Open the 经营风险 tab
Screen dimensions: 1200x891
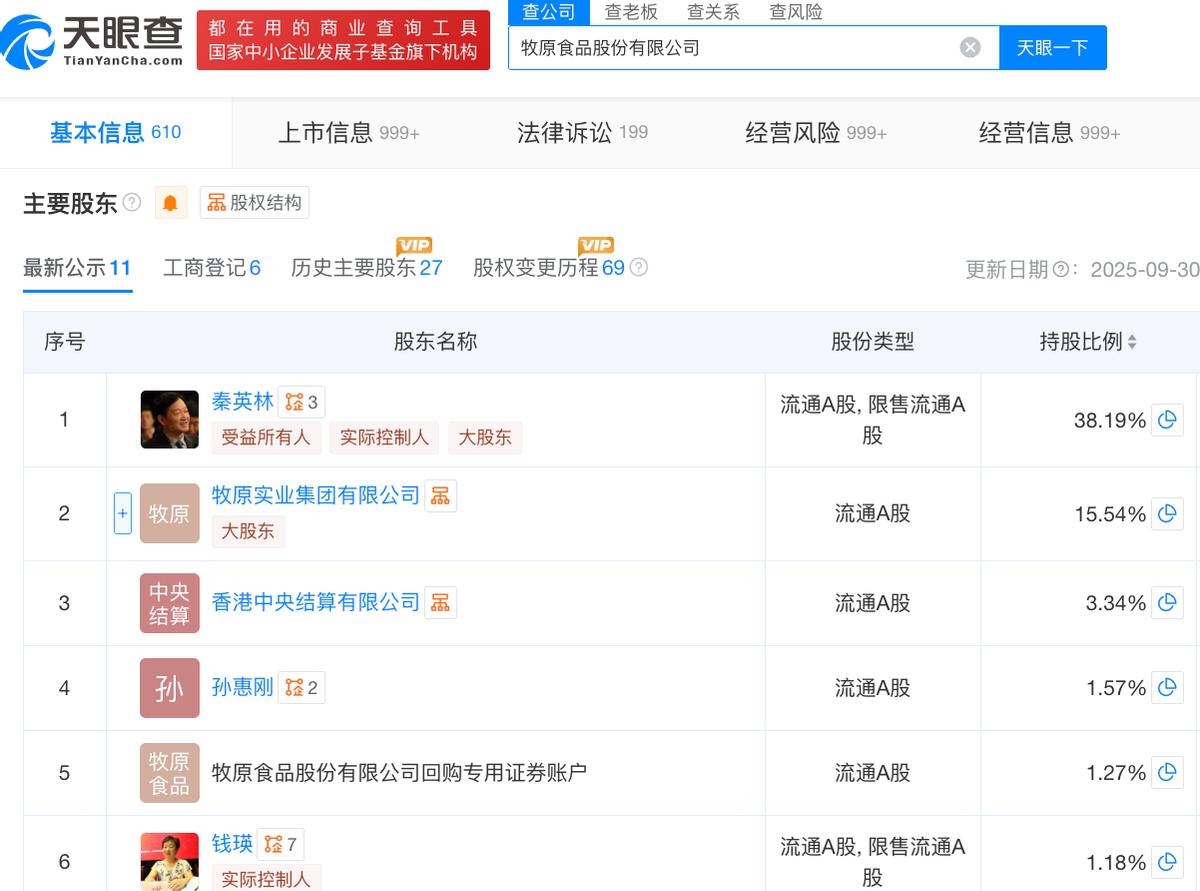tap(815, 132)
